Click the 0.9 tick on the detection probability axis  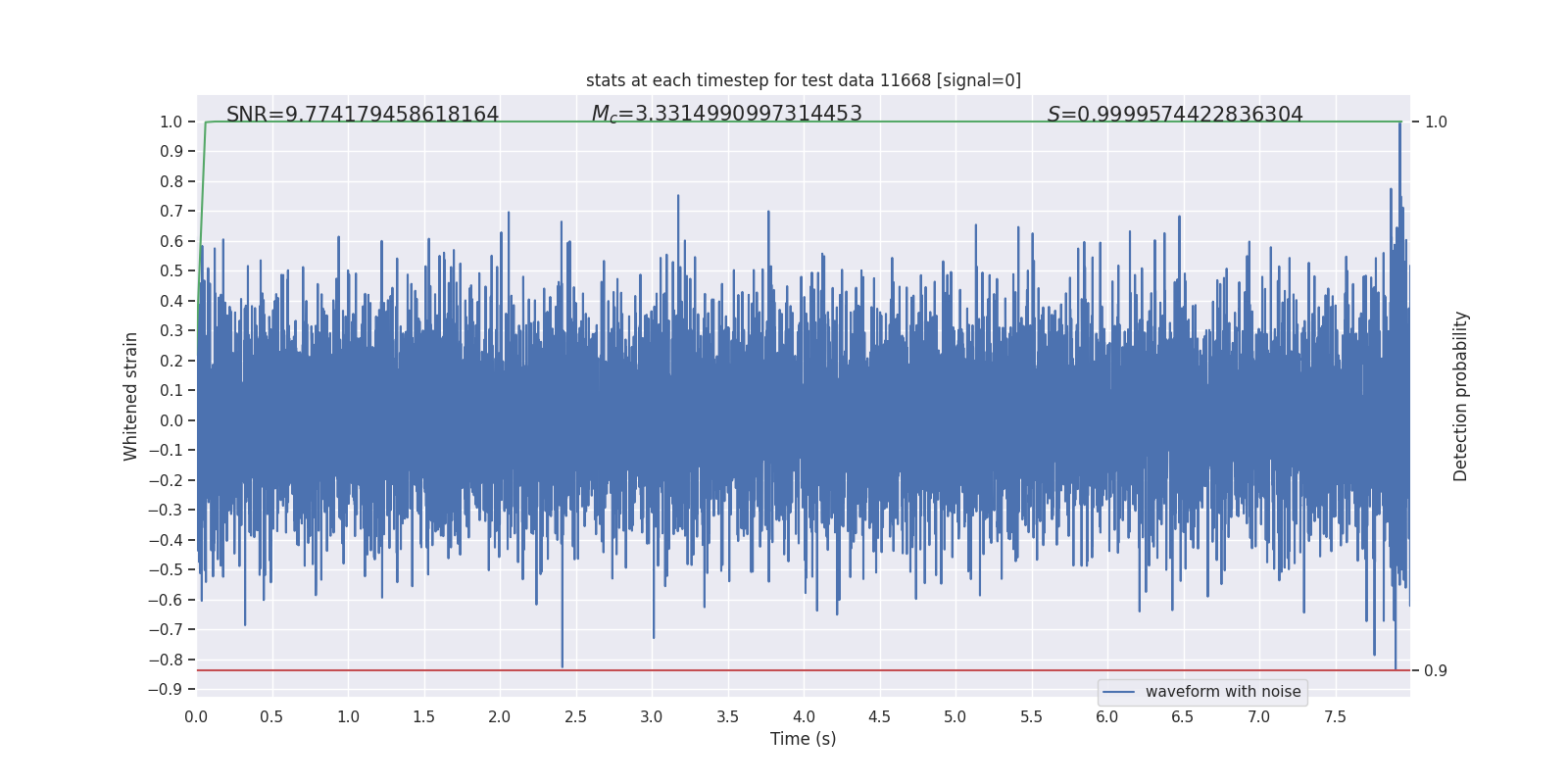tap(1436, 670)
